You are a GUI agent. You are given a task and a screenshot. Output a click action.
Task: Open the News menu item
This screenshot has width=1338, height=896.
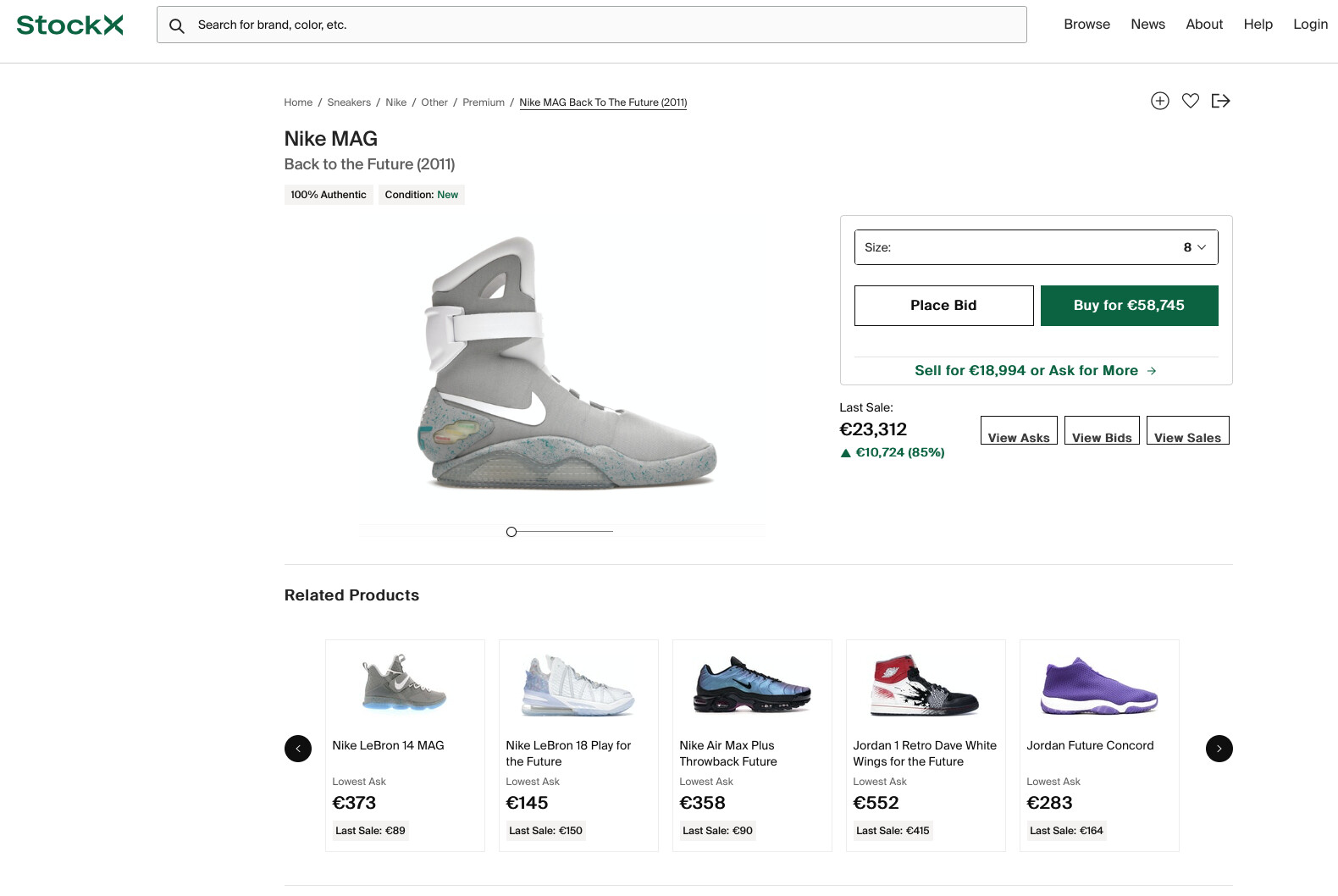[1148, 25]
